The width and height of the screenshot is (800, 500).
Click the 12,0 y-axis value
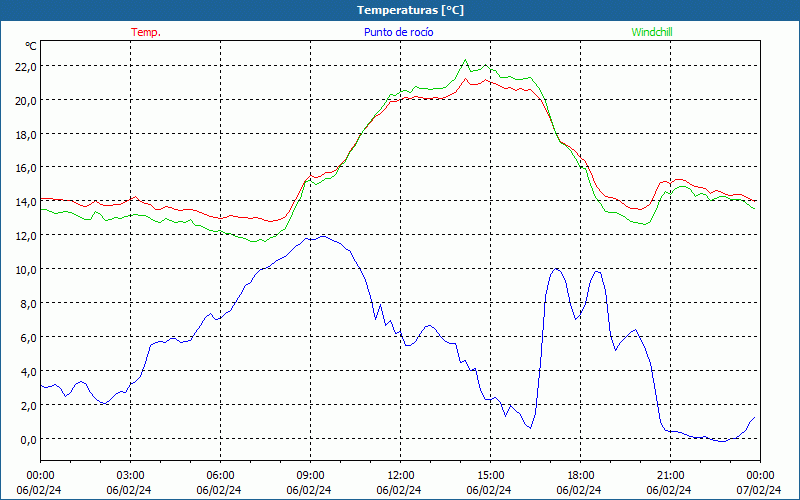tap(25, 235)
